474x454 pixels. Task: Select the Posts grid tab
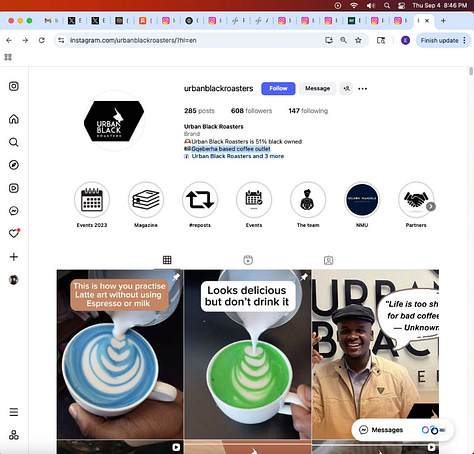coord(167,260)
